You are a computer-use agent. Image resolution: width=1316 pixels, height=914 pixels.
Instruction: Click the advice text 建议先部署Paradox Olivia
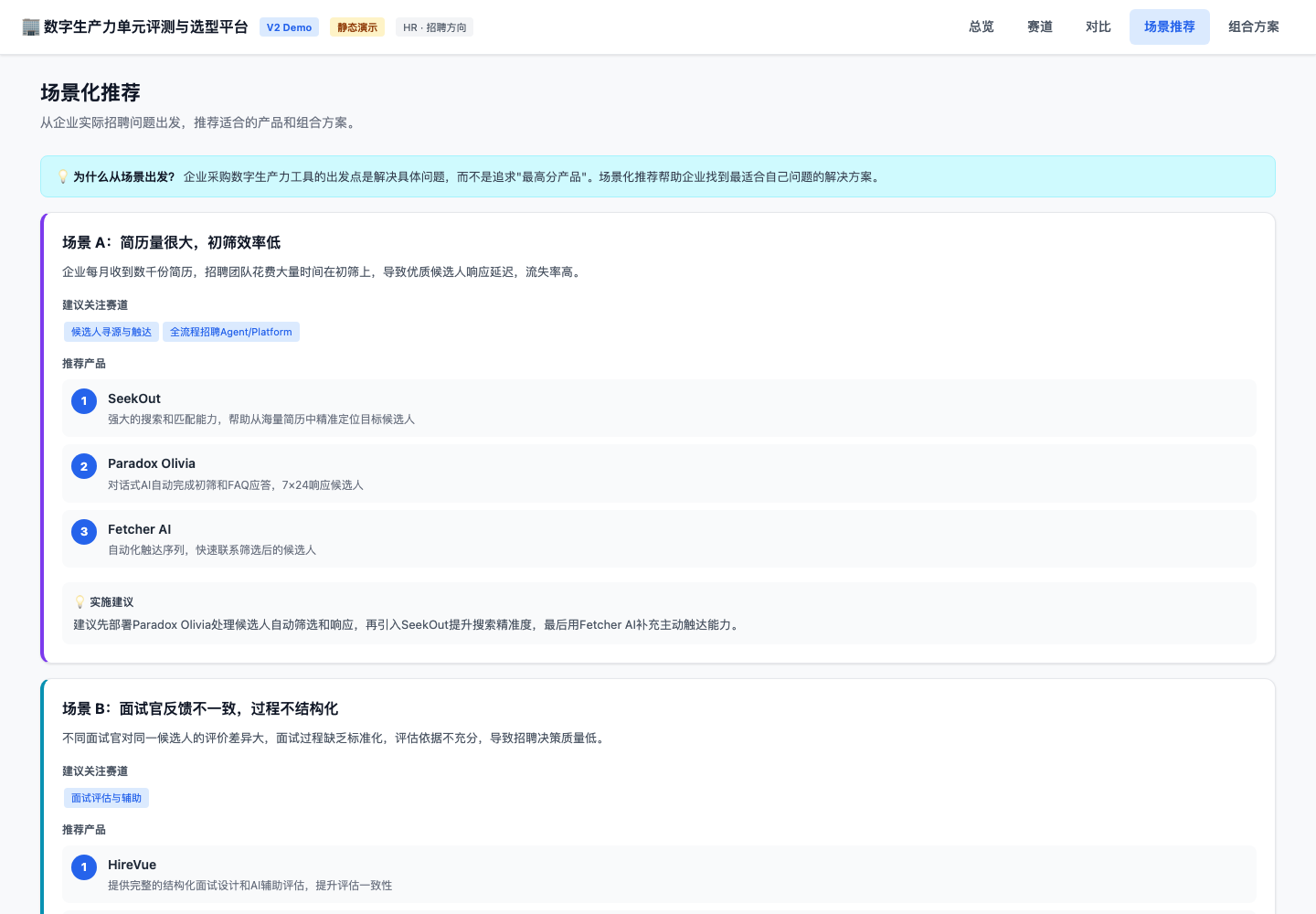pyautogui.click(x=408, y=625)
